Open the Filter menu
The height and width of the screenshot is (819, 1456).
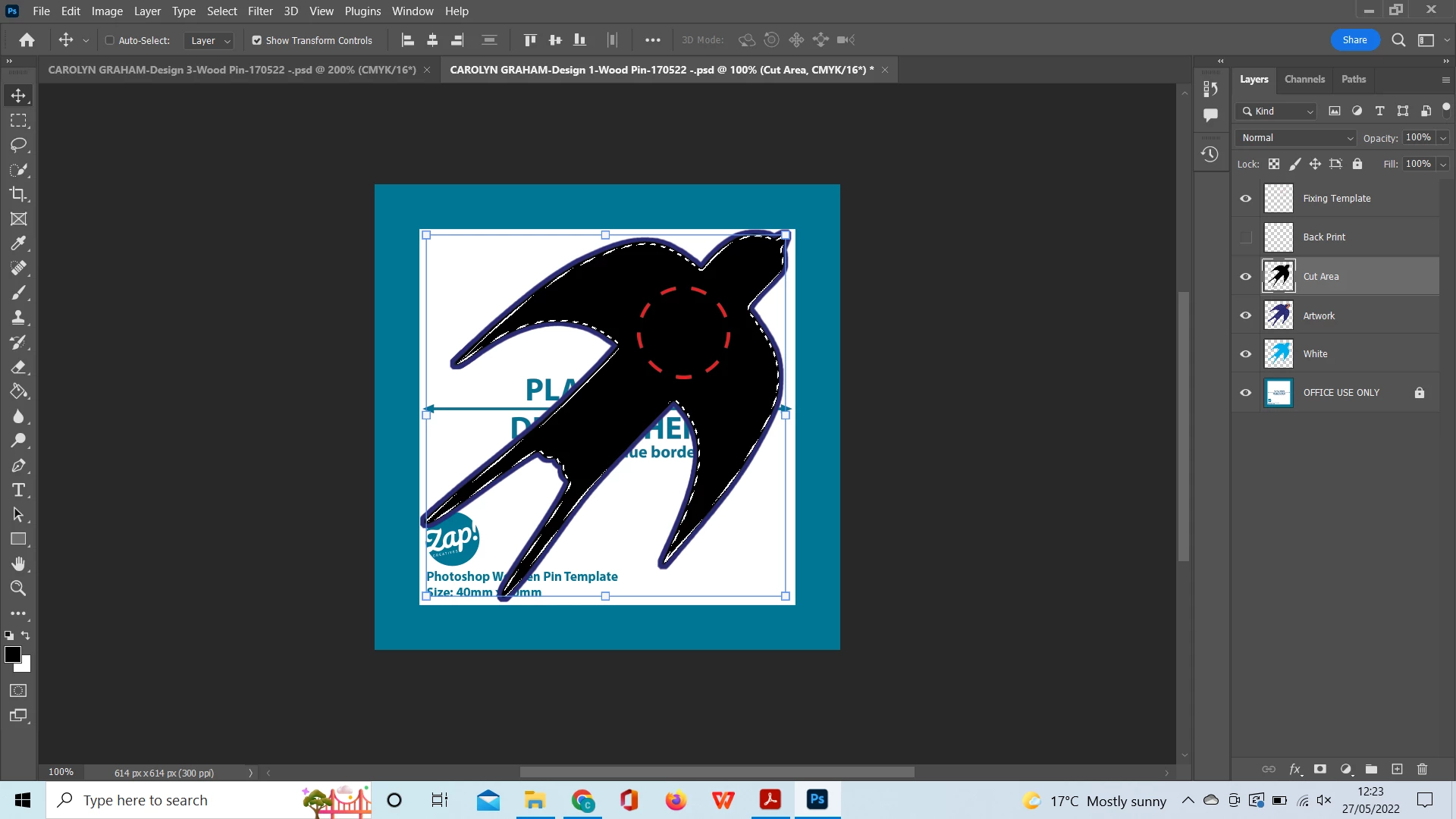point(260,11)
